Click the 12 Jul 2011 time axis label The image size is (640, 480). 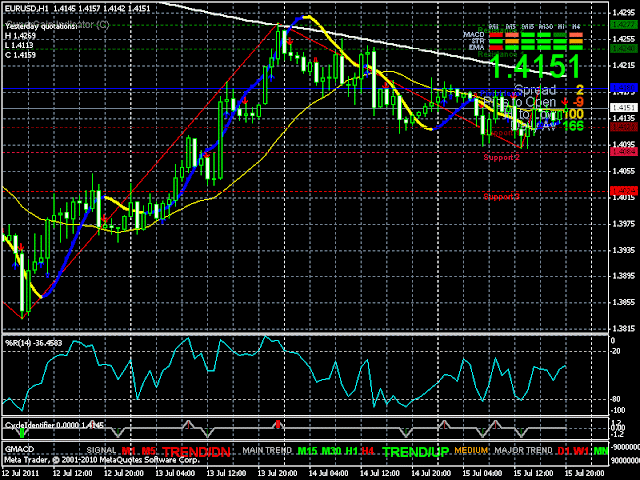point(21,473)
